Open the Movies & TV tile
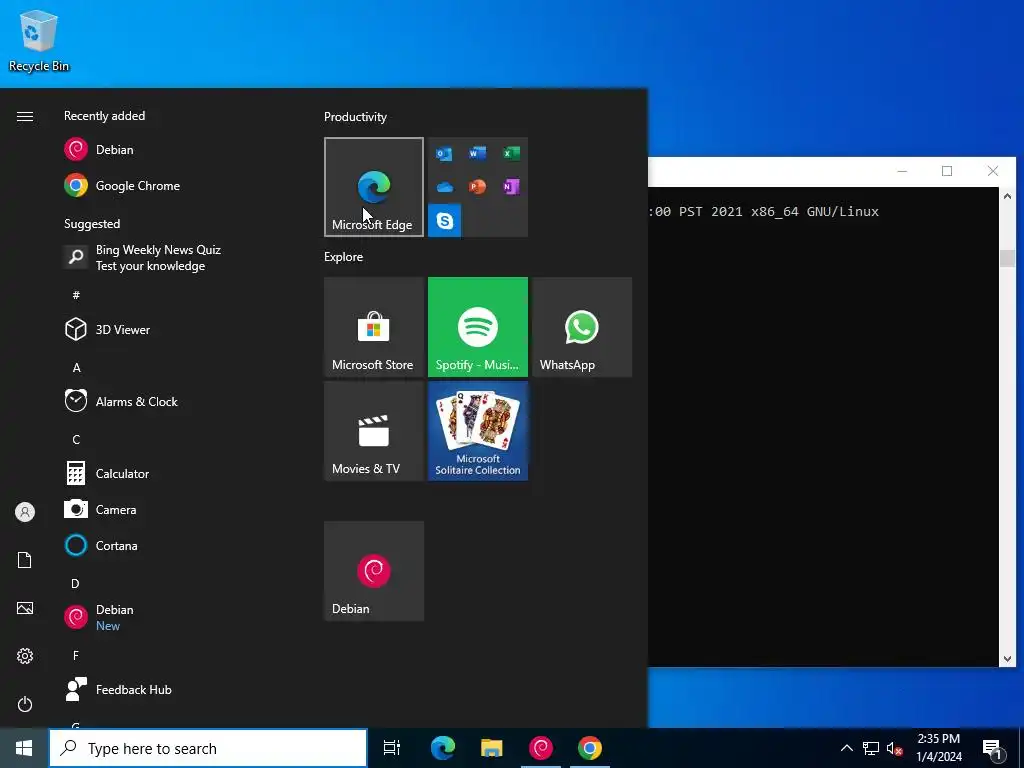 [374, 431]
